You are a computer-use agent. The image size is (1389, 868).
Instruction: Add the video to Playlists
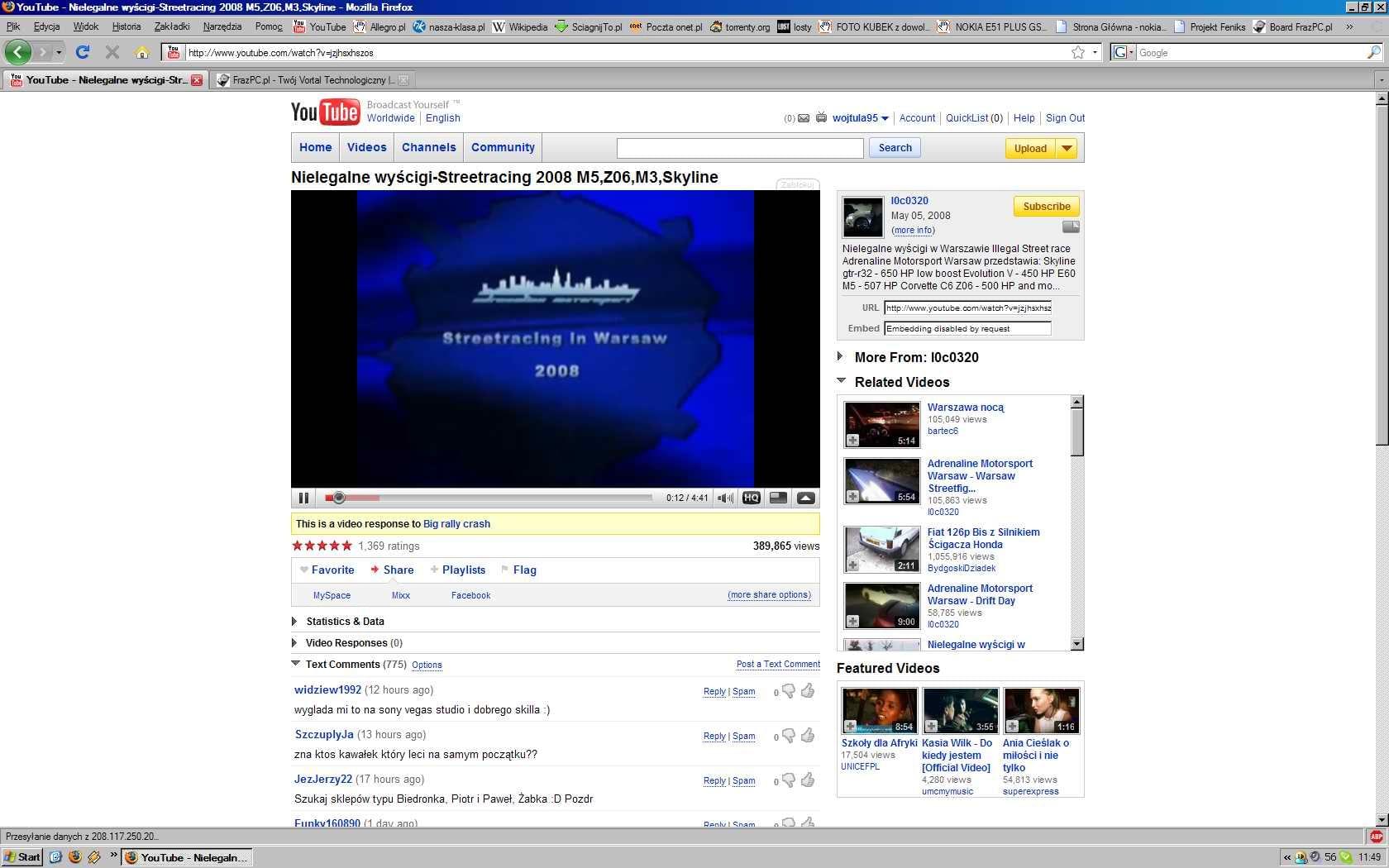click(458, 570)
